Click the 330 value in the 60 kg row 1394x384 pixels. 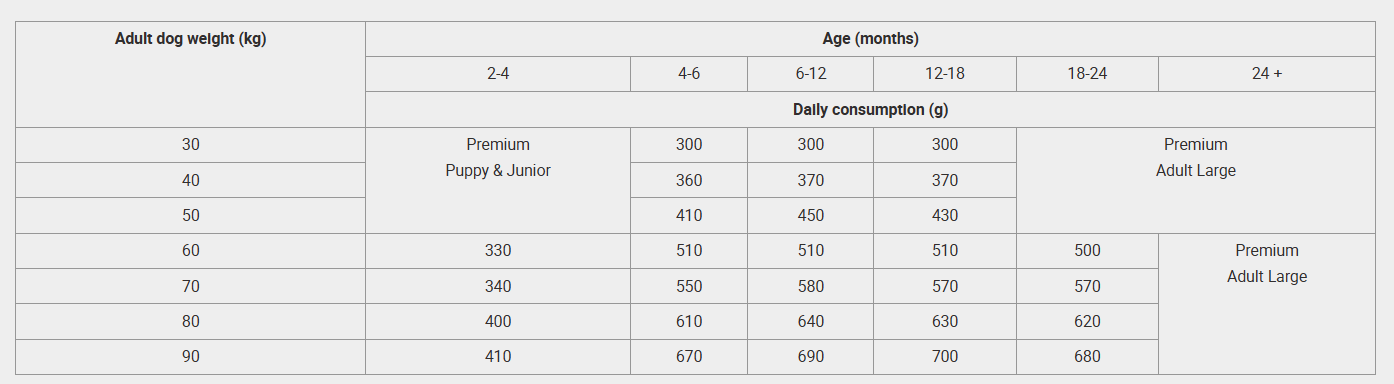tap(498, 251)
